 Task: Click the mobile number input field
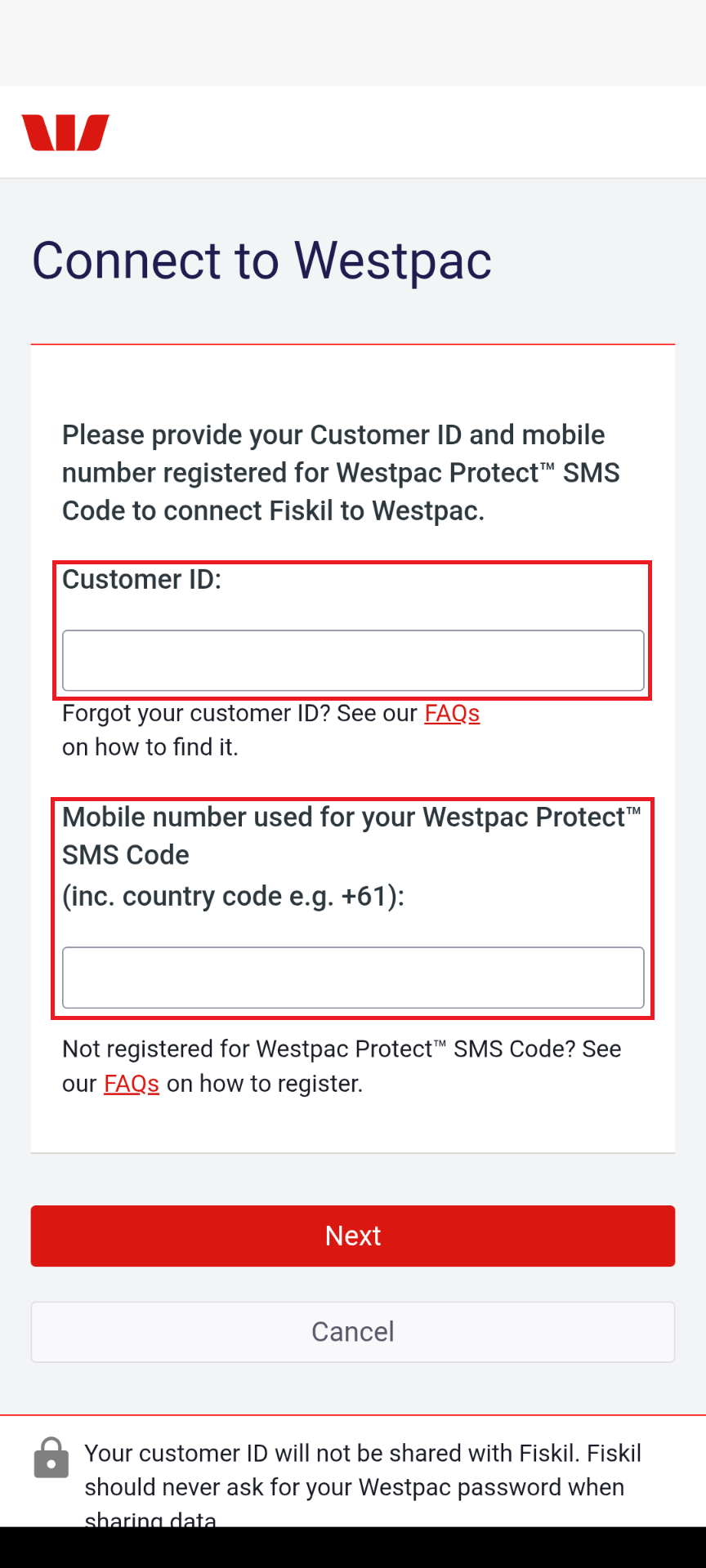coord(353,977)
